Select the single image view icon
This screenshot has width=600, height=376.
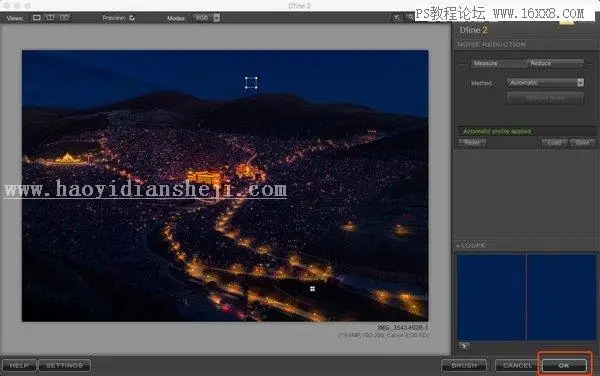[37, 18]
